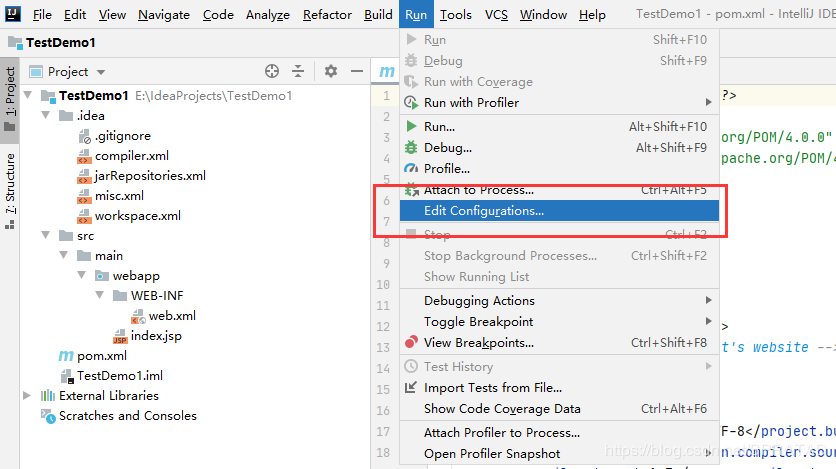Select Edit Configurations... menu entry

484,211
